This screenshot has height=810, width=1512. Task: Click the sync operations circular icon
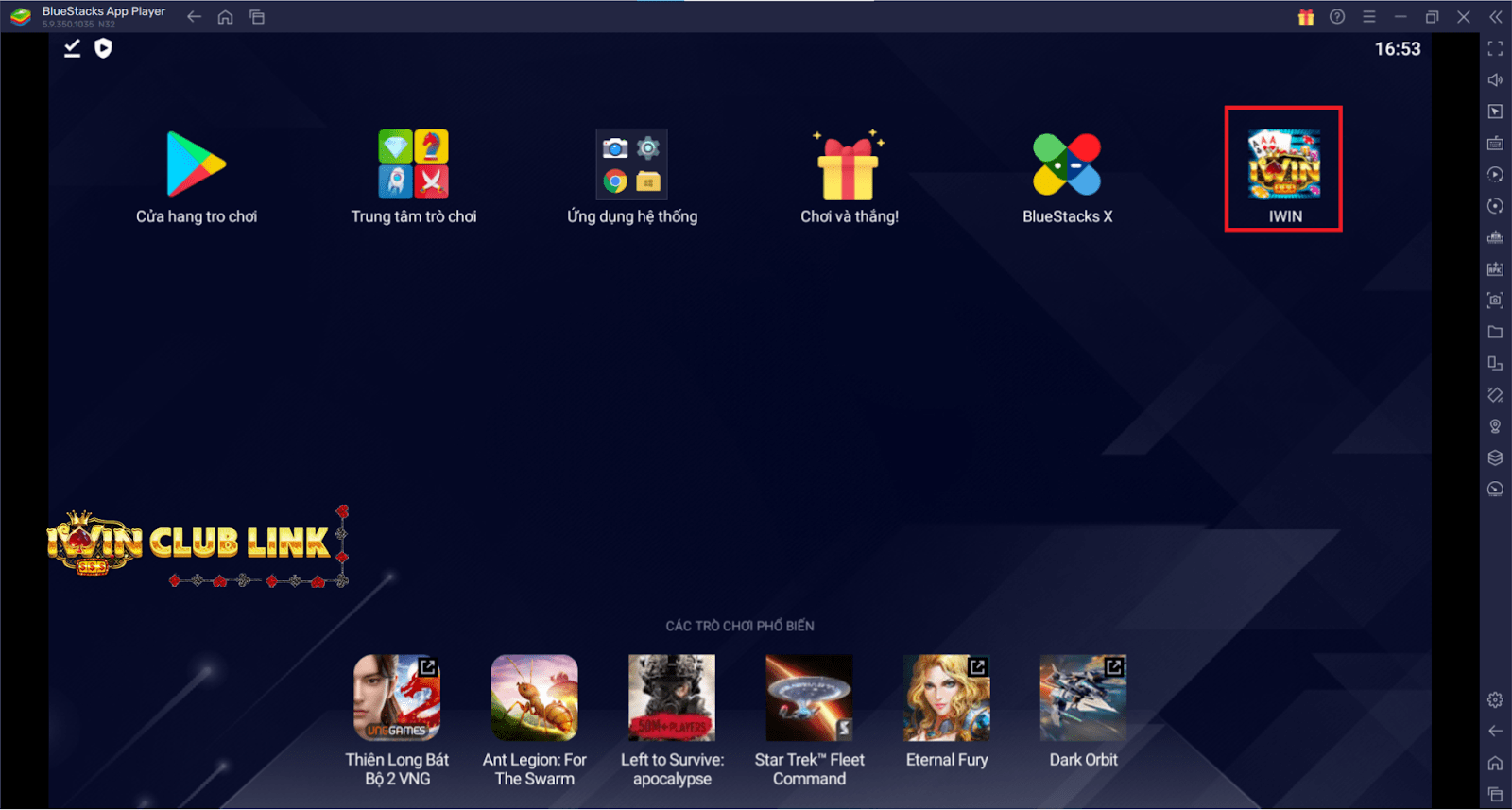point(1495,206)
